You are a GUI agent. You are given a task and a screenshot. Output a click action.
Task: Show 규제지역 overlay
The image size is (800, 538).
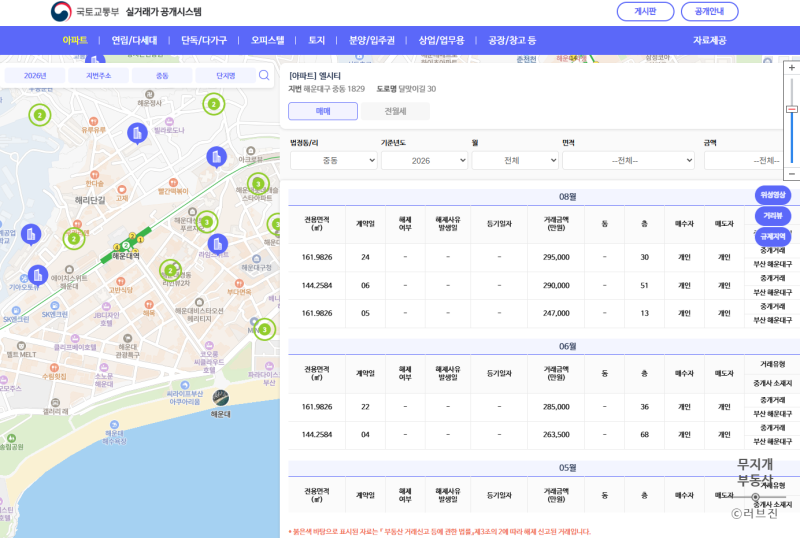click(773, 237)
